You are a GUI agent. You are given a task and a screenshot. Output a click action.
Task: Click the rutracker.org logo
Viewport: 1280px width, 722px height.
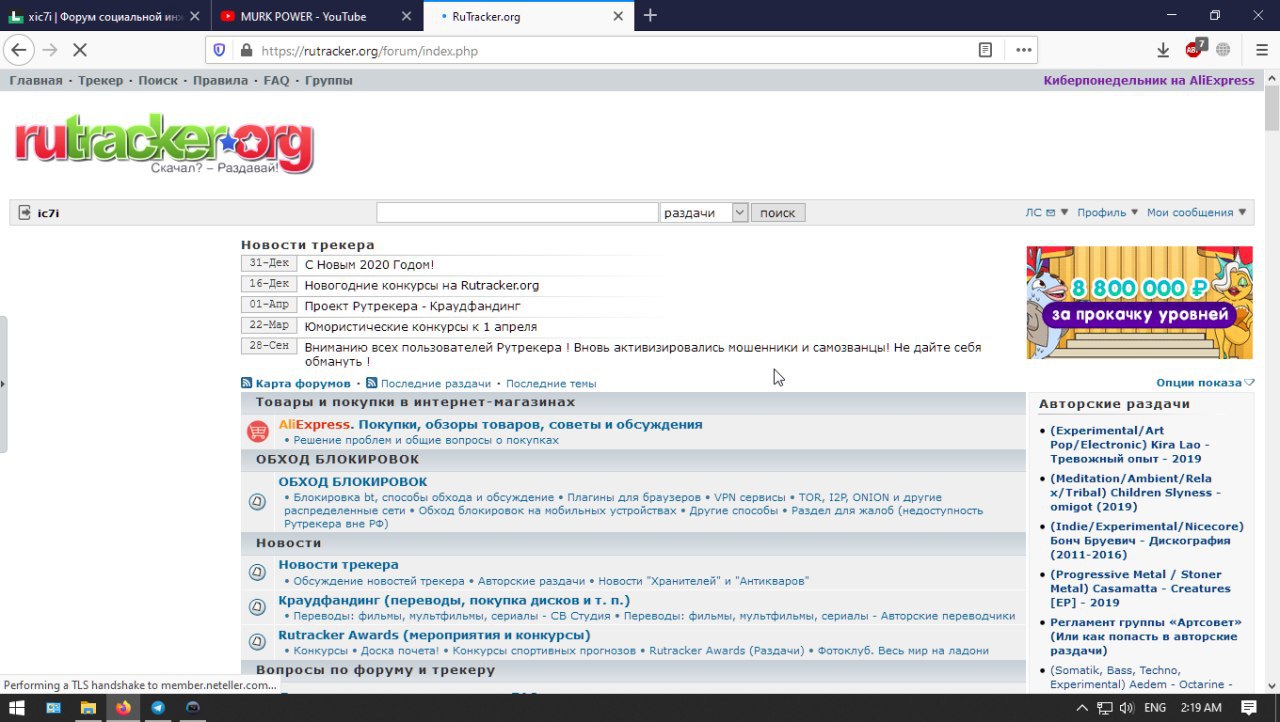pos(164,145)
